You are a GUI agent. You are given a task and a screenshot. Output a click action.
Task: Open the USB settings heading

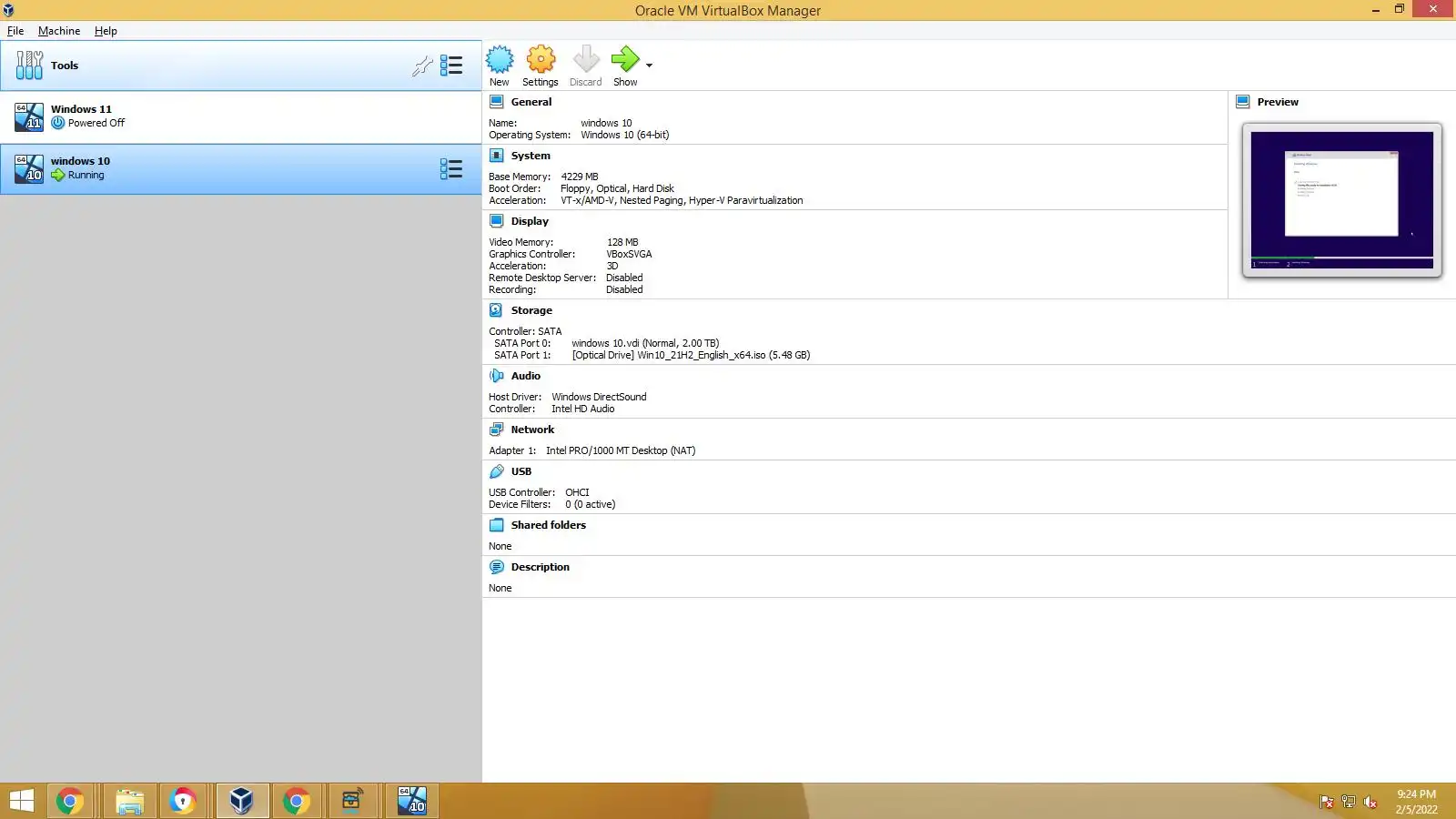[521, 471]
